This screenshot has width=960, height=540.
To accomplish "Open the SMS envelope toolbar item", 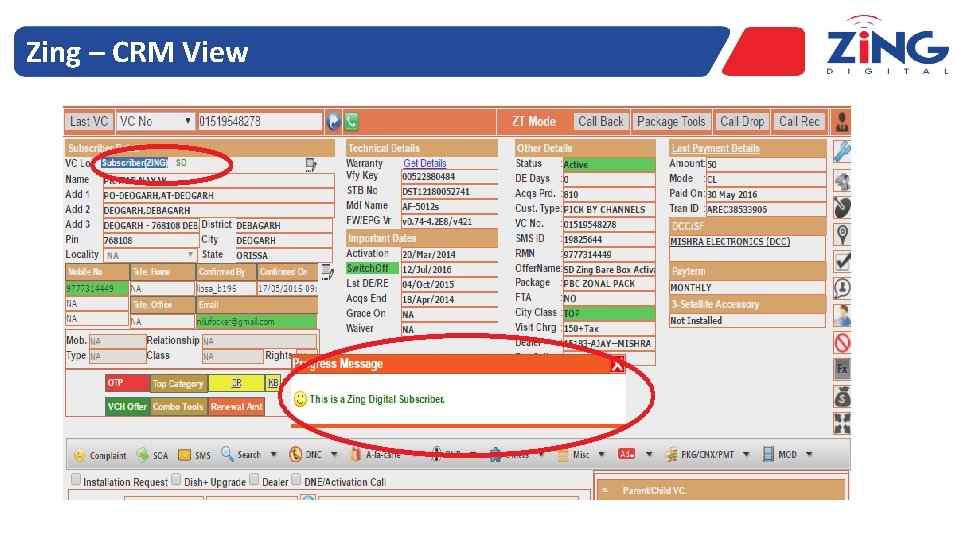I will point(194,455).
